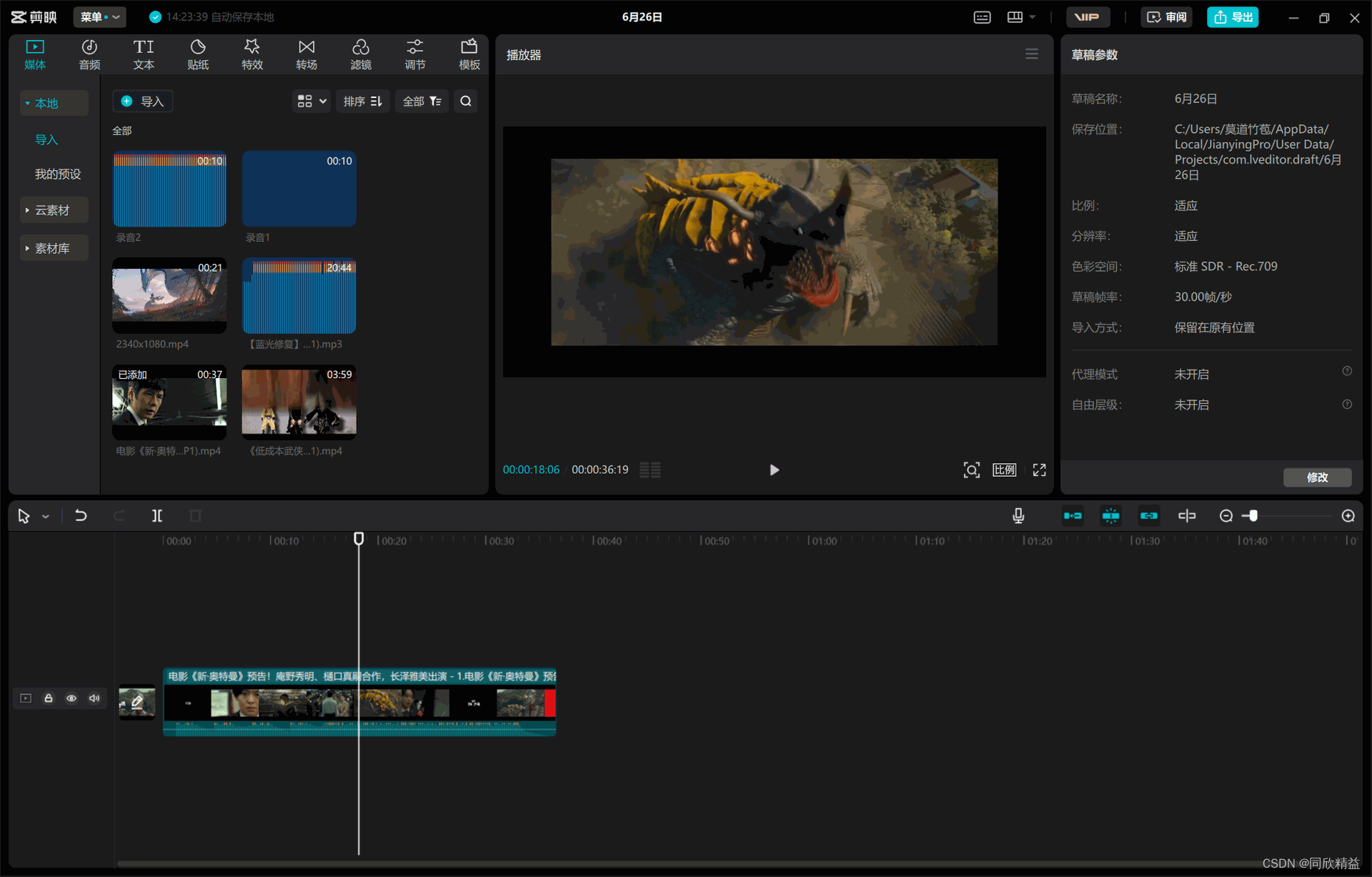Switch to the 音频 audio tab
The height and width of the screenshot is (877, 1372).
(x=89, y=54)
